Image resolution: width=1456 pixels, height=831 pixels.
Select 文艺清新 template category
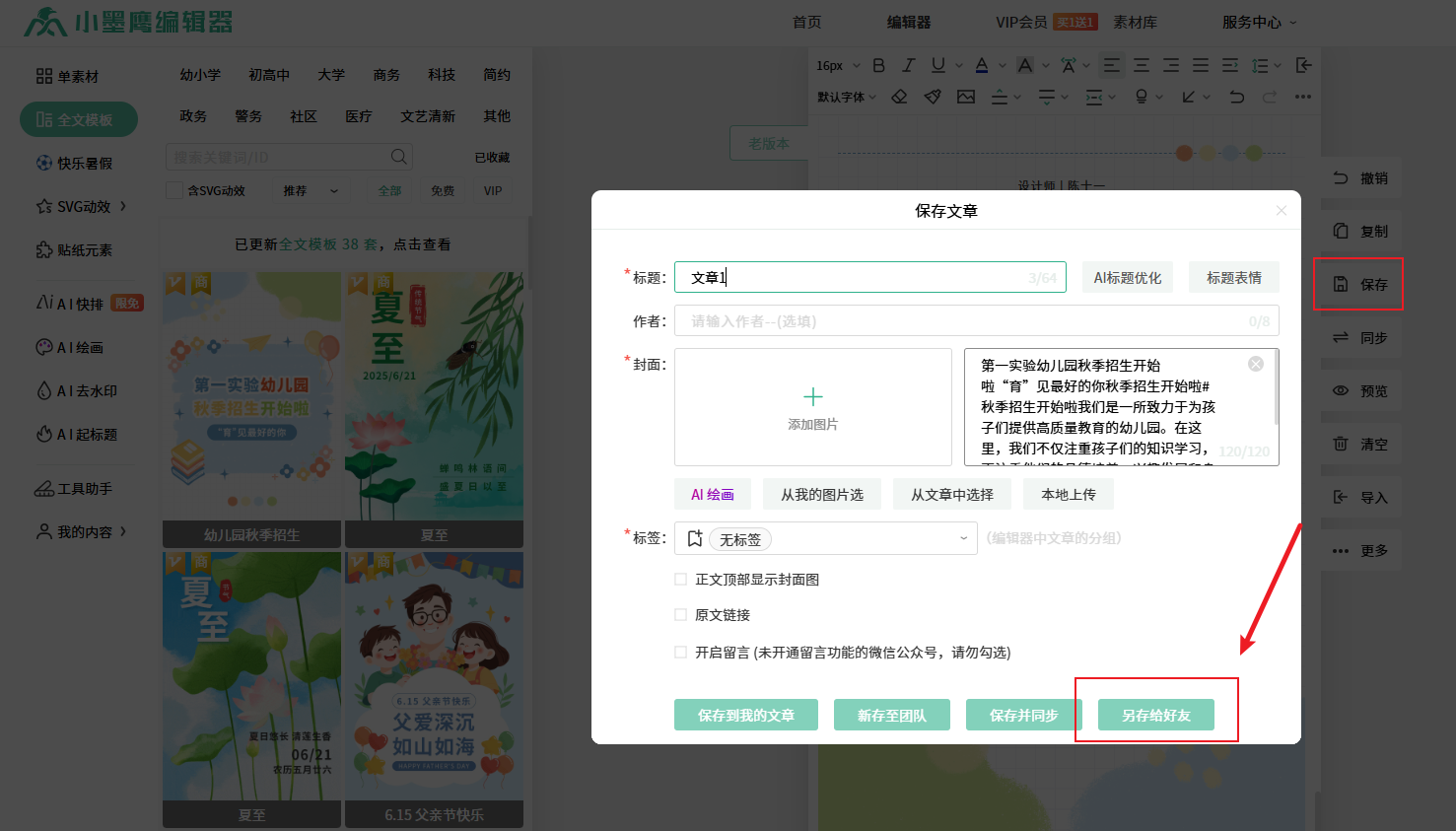pyautogui.click(x=428, y=116)
